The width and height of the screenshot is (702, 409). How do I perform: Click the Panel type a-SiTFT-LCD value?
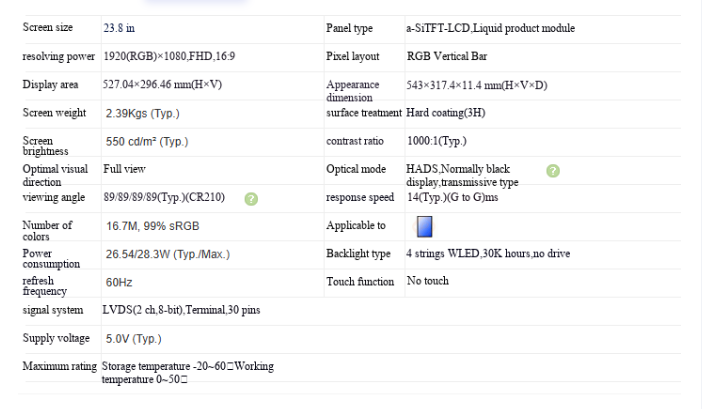click(x=490, y=28)
